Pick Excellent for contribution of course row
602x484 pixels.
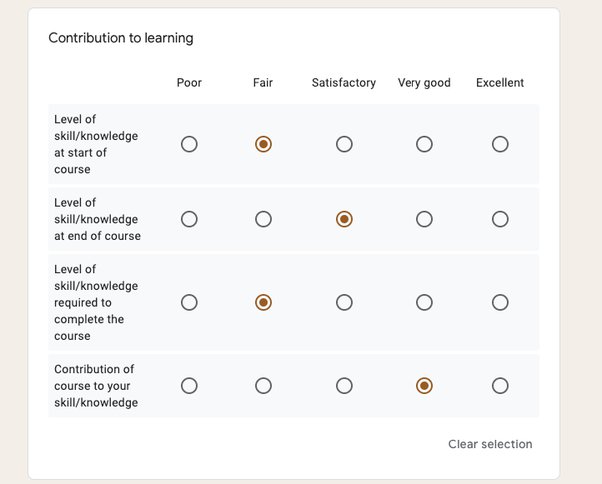500,386
